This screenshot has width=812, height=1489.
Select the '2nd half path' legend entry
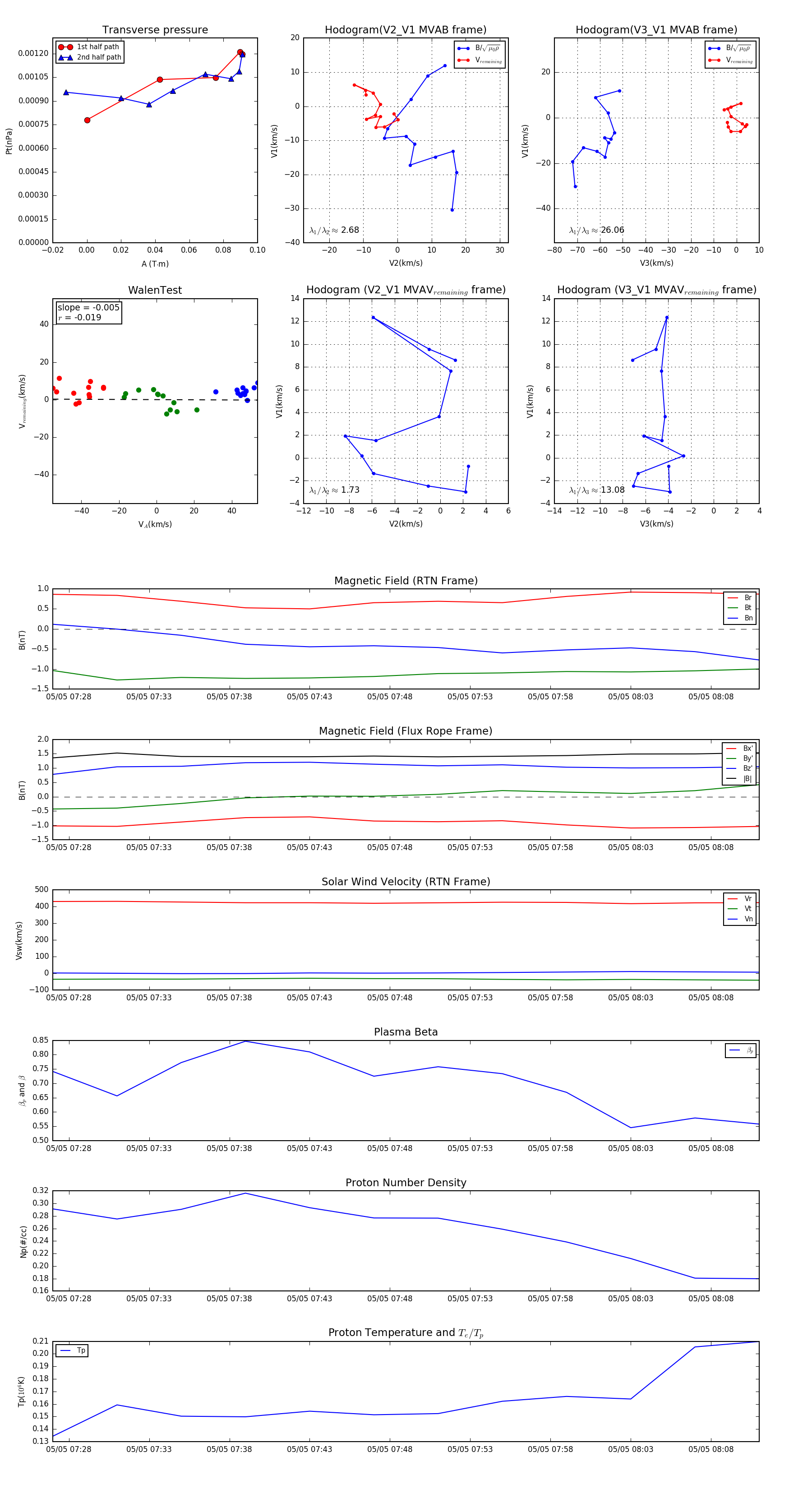(x=90, y=57)
